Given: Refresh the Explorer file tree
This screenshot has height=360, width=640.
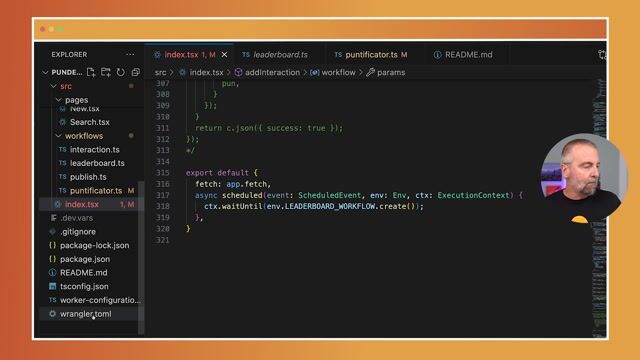Looking at the screenshot, I should pos(120,72).
